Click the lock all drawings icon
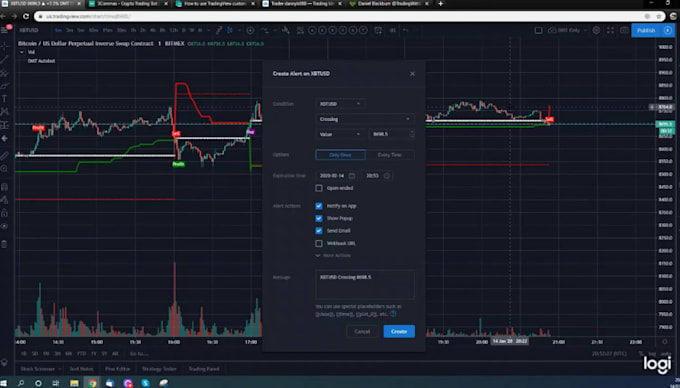680x388 pixels. click(4, 213)
